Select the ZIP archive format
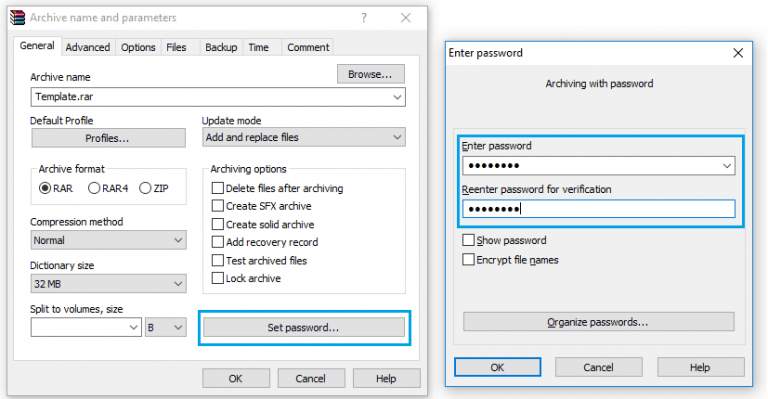 coord(154,188)
